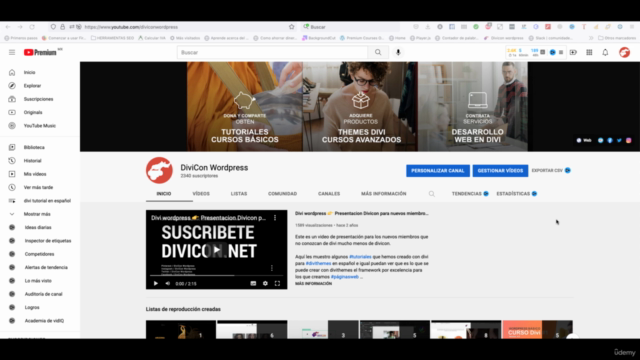Open the notifications bell
This screenshot has width=640, height=360.
[x=605, y=52]
